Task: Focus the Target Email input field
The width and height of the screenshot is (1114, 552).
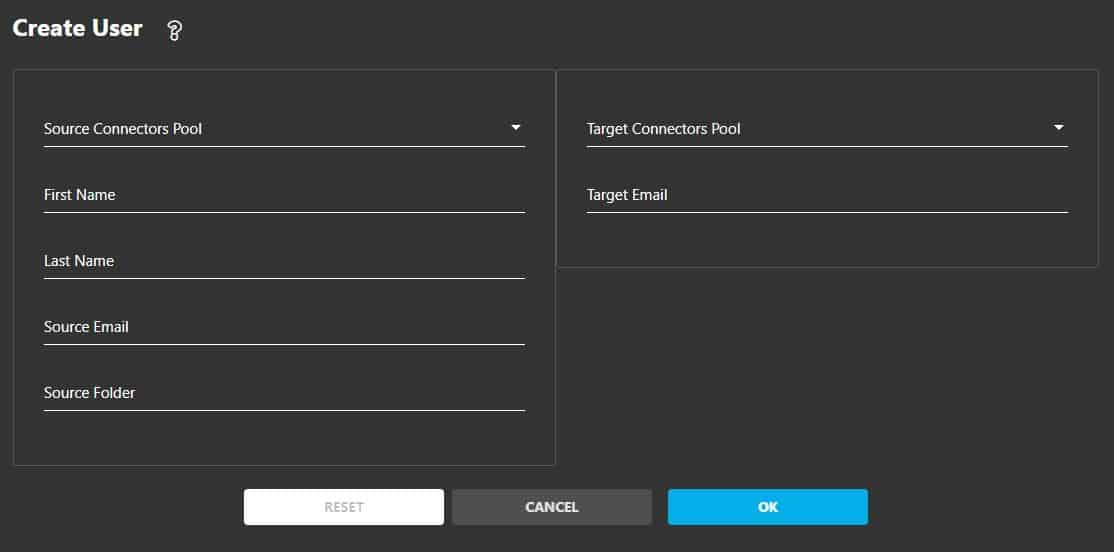Action: coord(827,195)
